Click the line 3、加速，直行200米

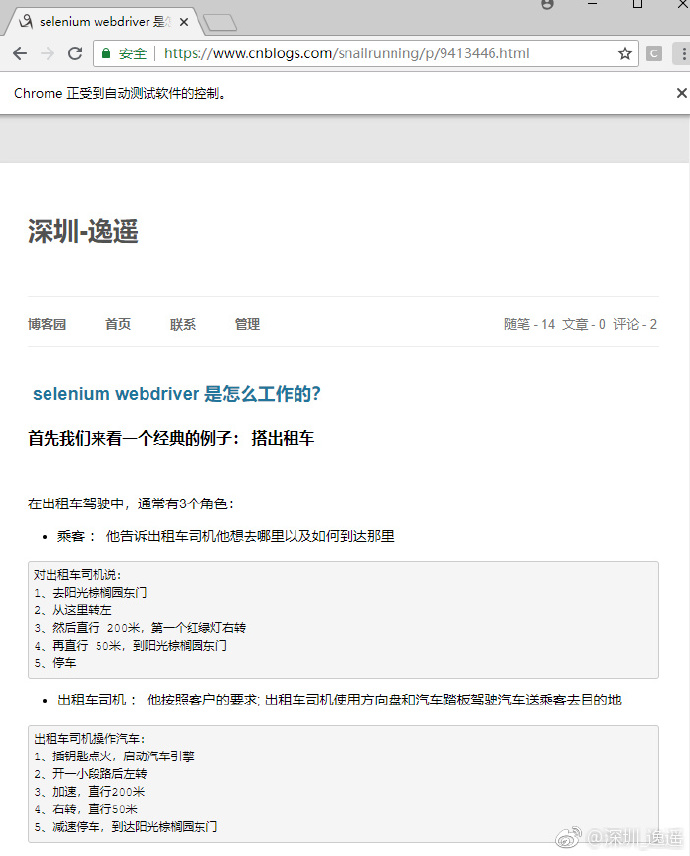pyautogui.click(x=90, y=792)
